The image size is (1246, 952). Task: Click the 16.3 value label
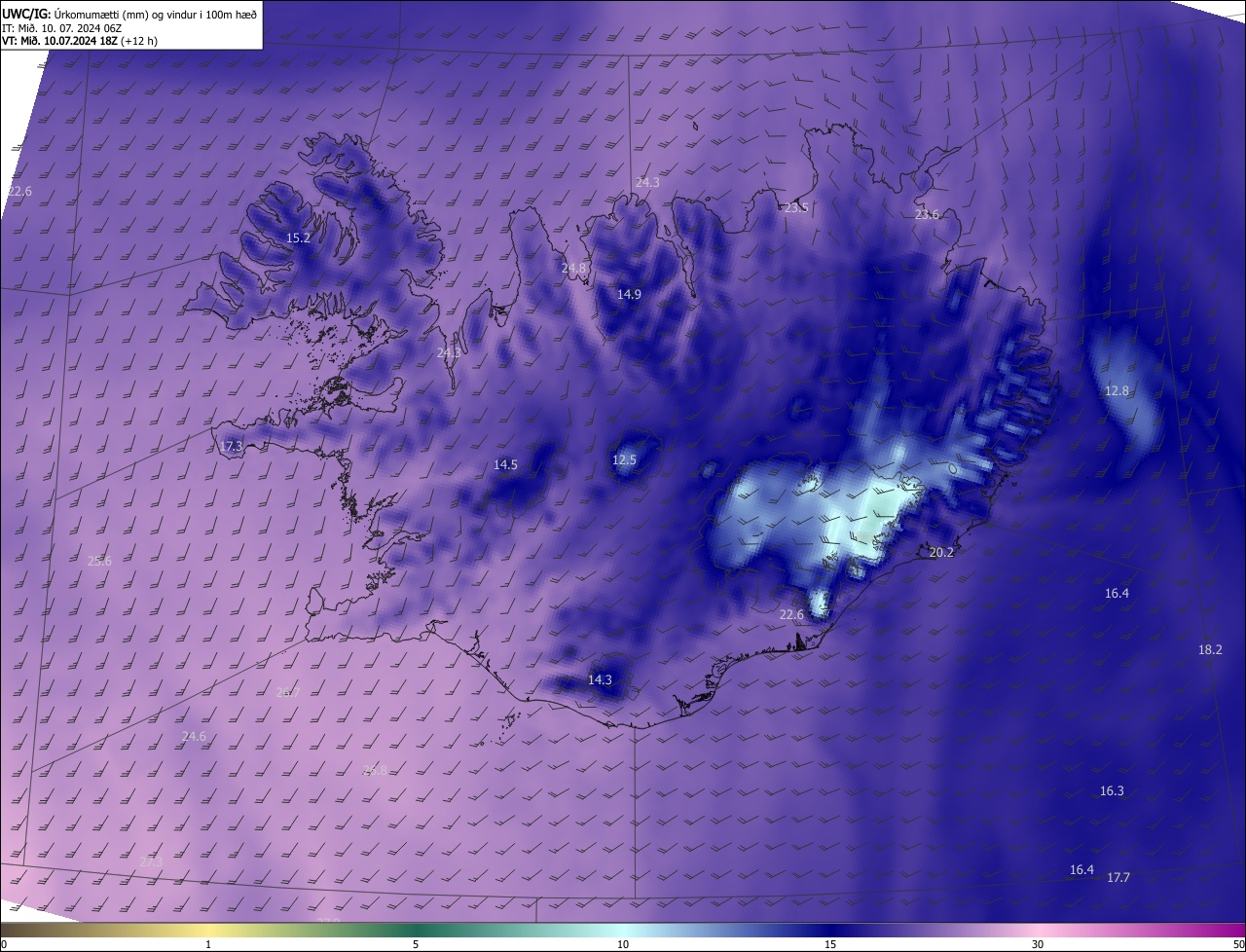point(1112,790)
